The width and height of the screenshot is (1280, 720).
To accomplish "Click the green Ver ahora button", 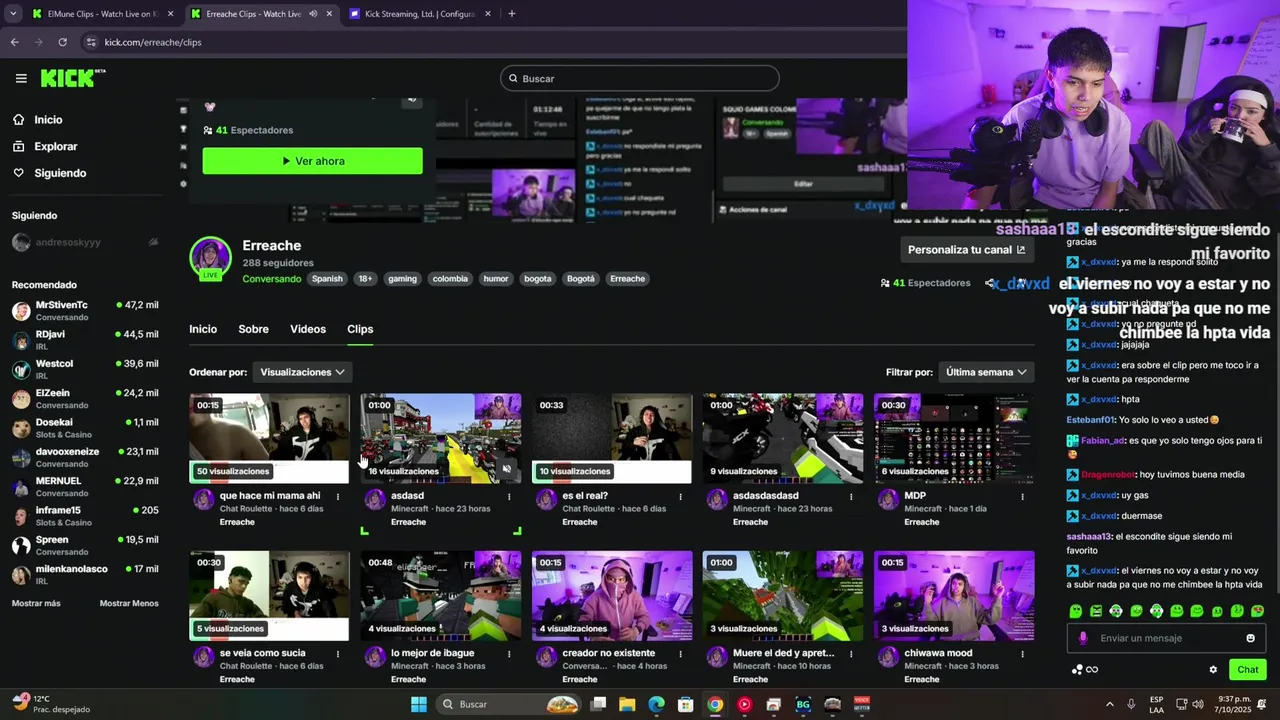I will coord(312,161).
